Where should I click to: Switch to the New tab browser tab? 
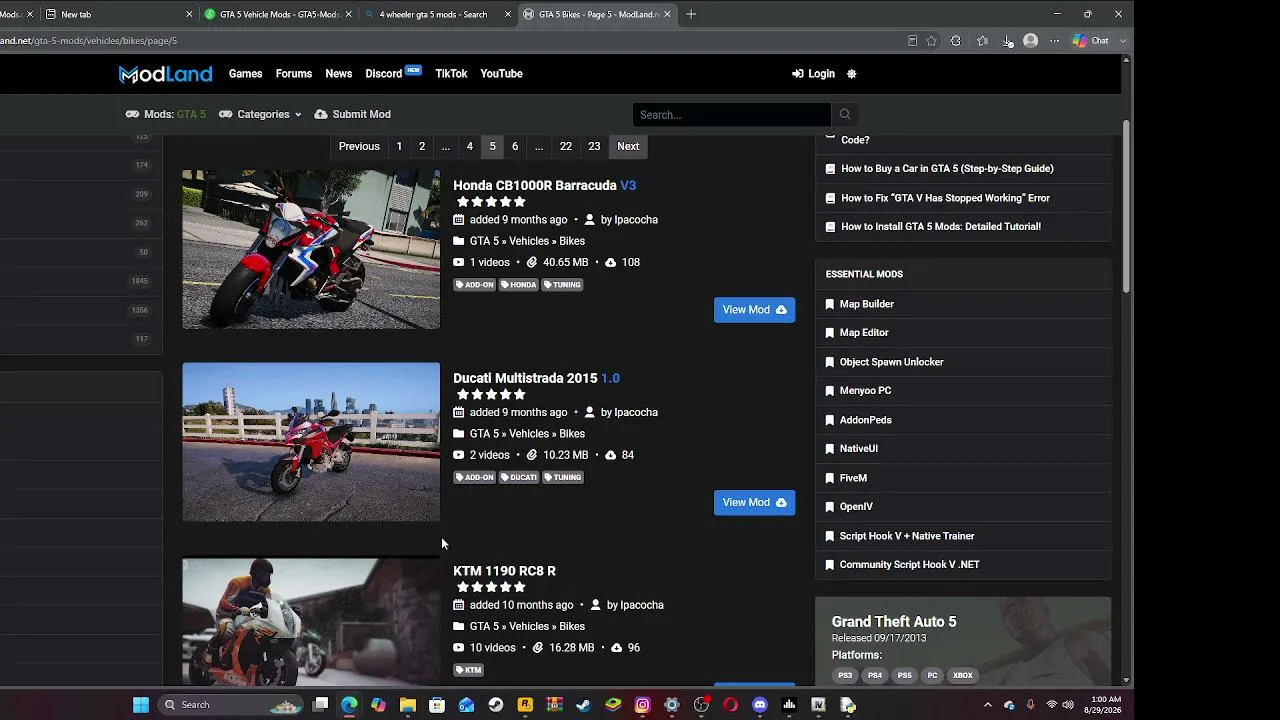(x=118, y=15)
